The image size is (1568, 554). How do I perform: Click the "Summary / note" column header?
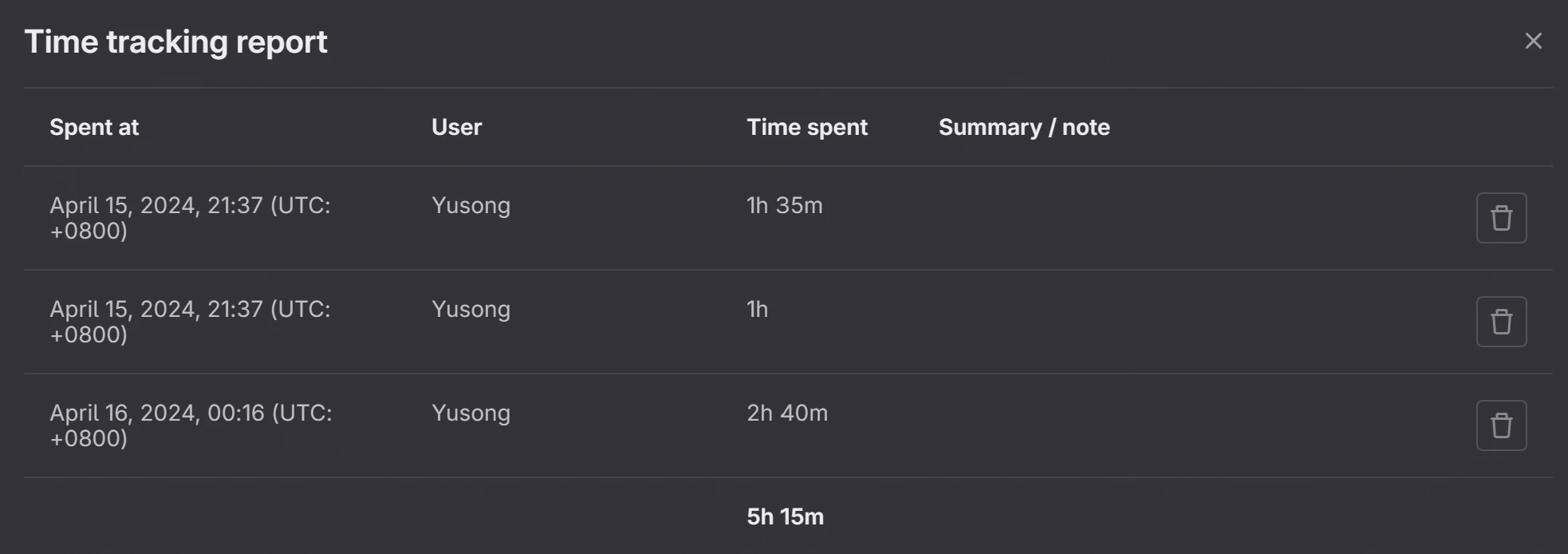coord(1023,128)
